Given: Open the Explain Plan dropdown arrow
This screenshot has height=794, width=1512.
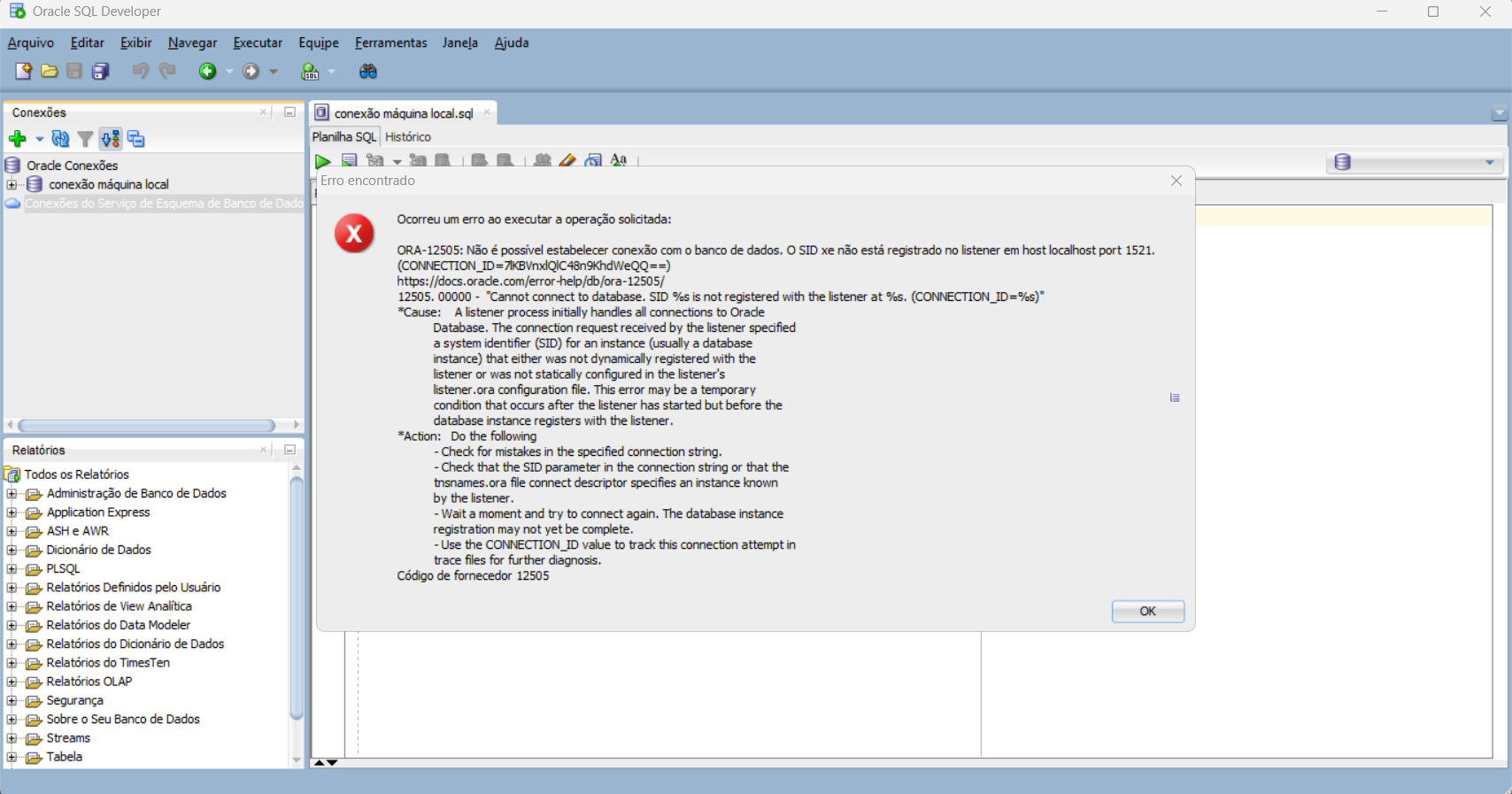Looking at the screenshot, I should 397,161.
